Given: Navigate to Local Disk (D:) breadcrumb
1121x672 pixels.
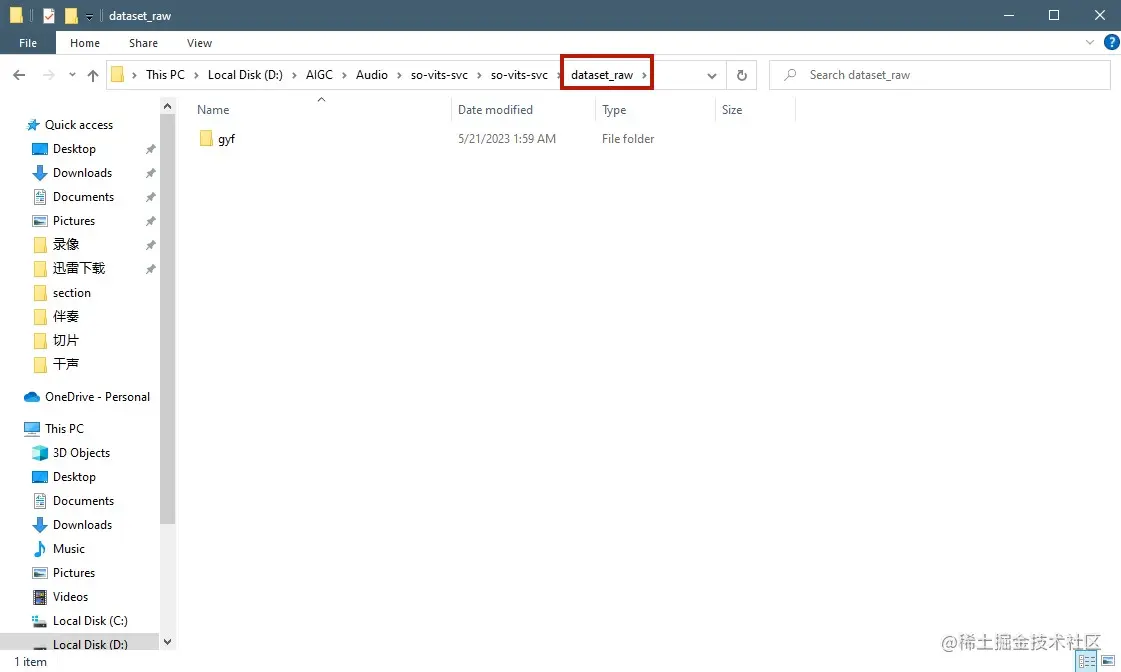Looking at the screenshot, I should [x=245, y=75].
